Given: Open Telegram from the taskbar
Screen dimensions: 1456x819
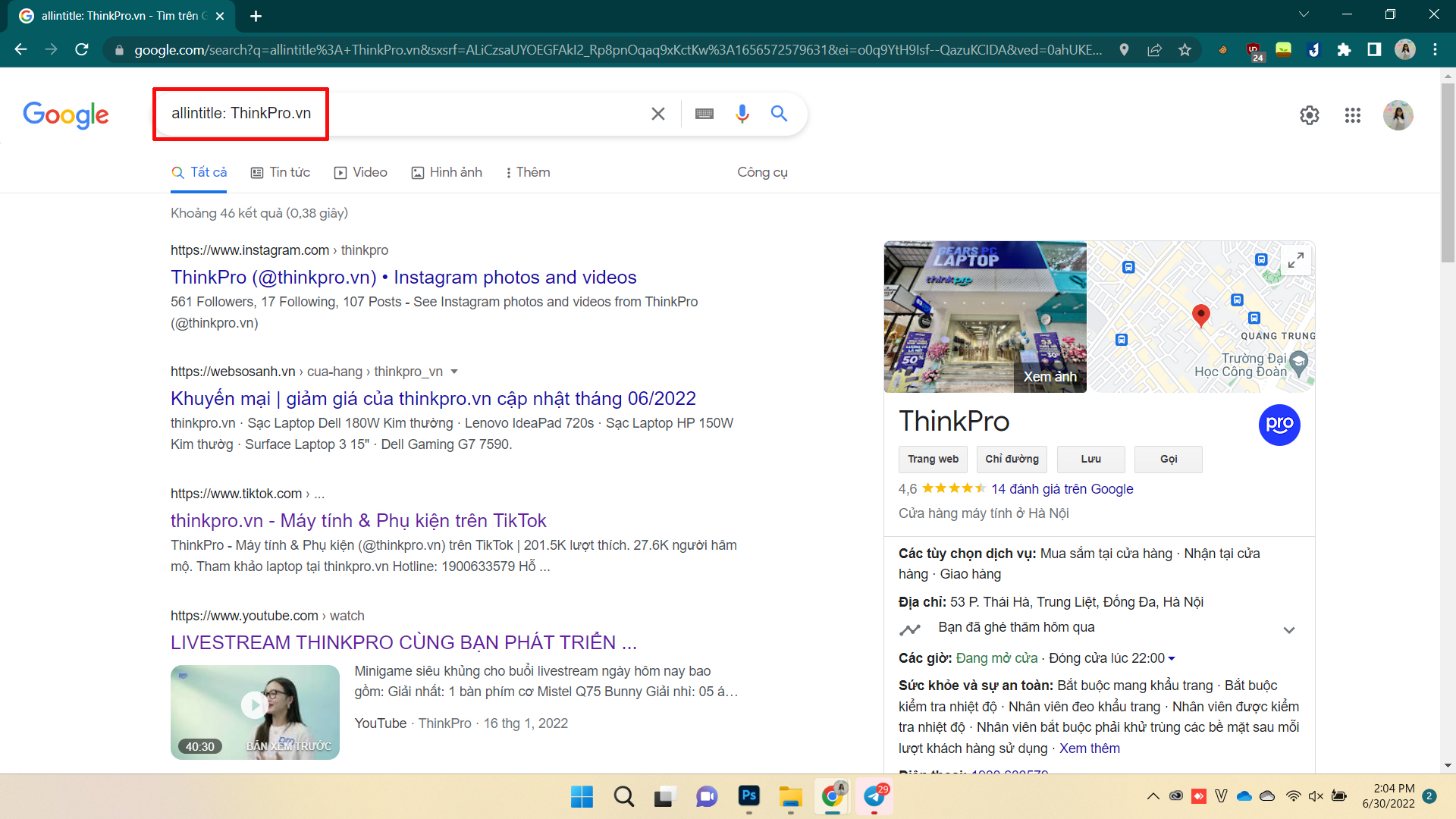Looking at the screenshot, I should (874, 796).
